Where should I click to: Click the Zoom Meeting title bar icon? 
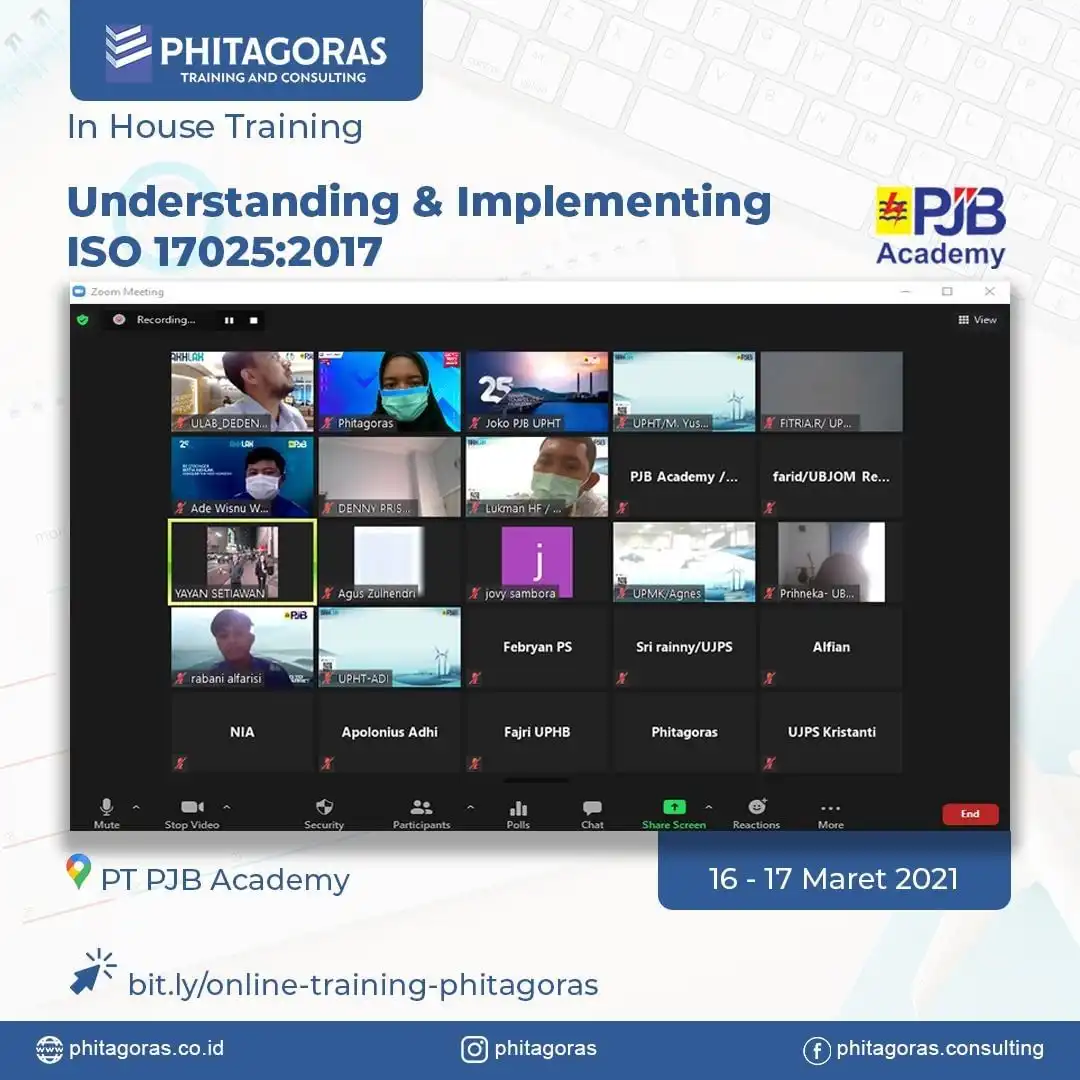coord(79,292)
